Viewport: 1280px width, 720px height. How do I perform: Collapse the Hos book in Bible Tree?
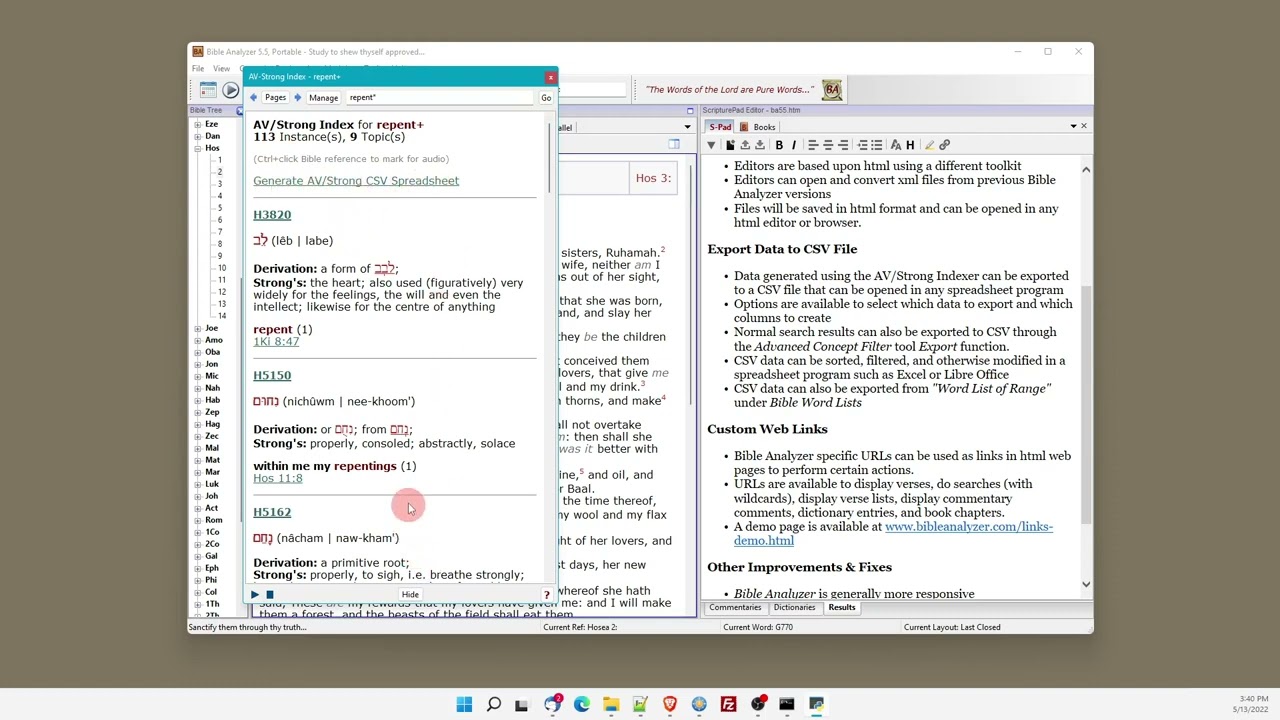198,148
